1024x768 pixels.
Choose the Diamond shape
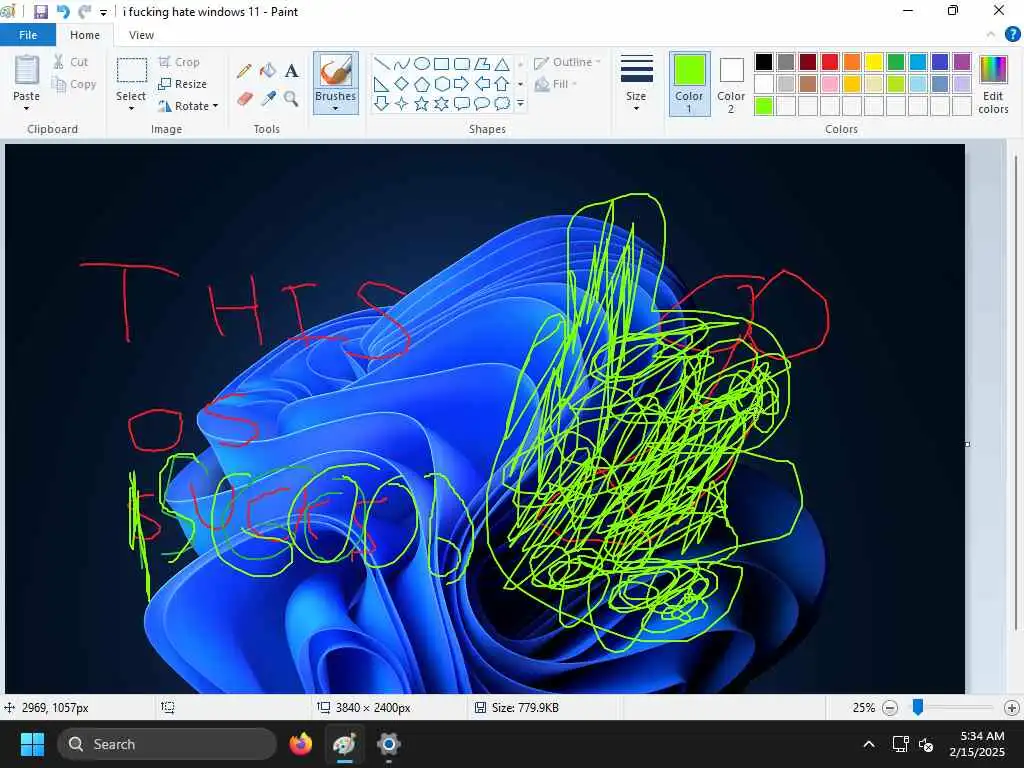(402, 84)
